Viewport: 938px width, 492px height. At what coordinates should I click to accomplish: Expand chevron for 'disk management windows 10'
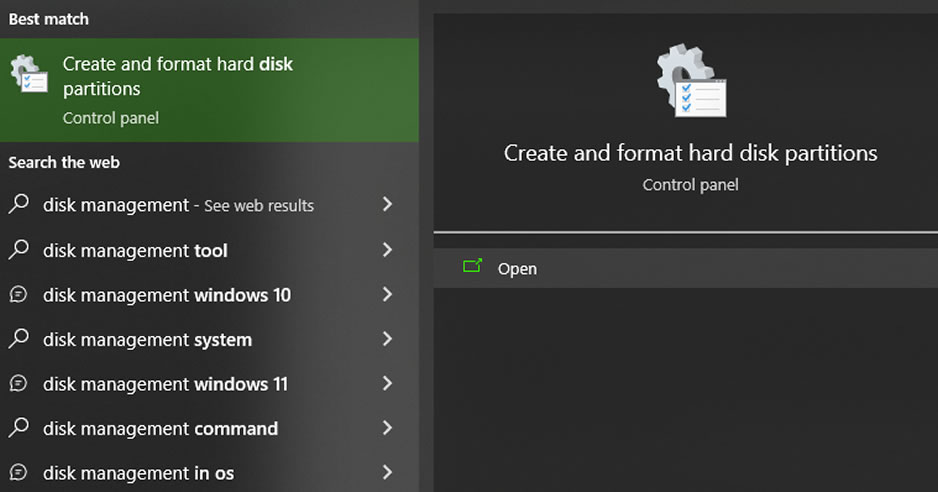(x=388, y=294)
